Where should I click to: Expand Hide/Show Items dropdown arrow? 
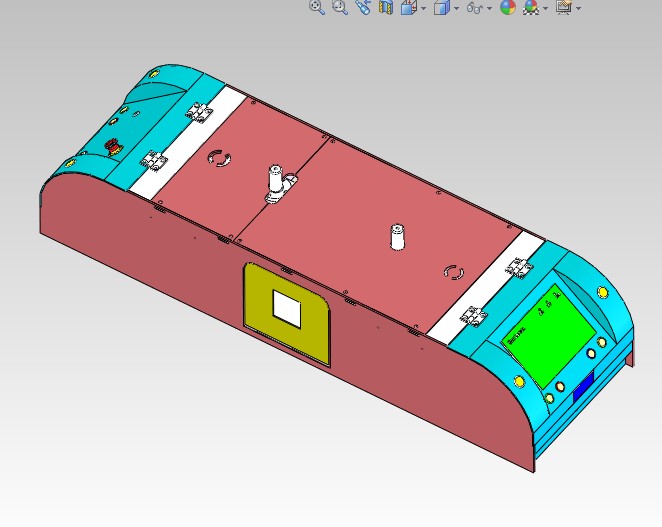click(x=489, y=8)
